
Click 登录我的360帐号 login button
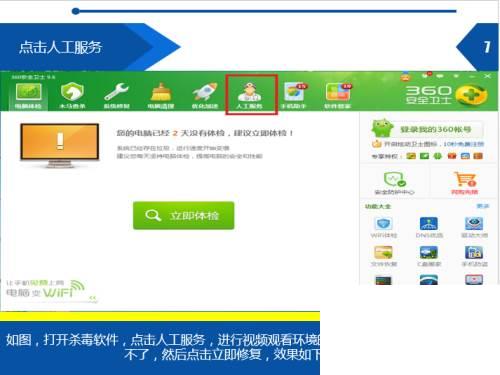[435, 129]
